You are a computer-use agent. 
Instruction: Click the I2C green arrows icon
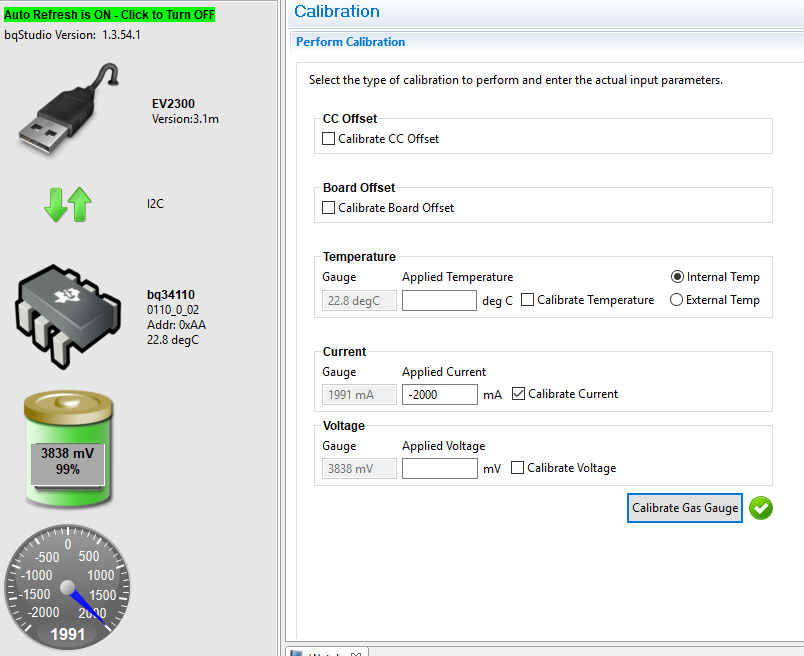pyautogui.click(x=68, y=204)
